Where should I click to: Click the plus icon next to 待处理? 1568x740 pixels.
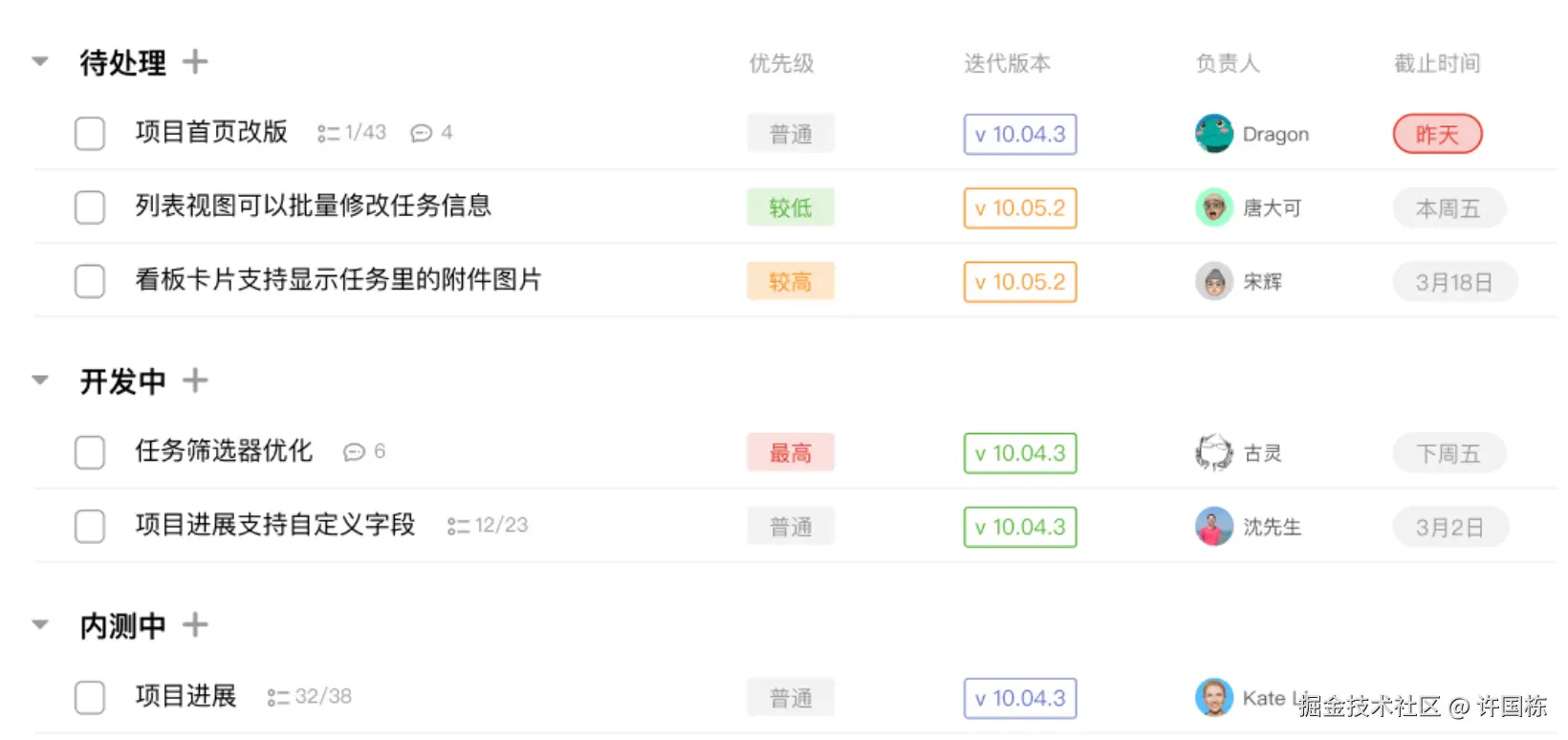point(195,62)
